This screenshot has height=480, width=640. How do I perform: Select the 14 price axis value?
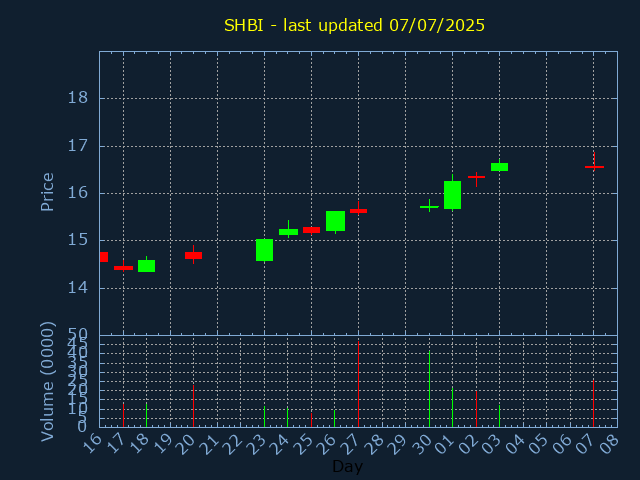pyautogui.click(x=78, y=288)
